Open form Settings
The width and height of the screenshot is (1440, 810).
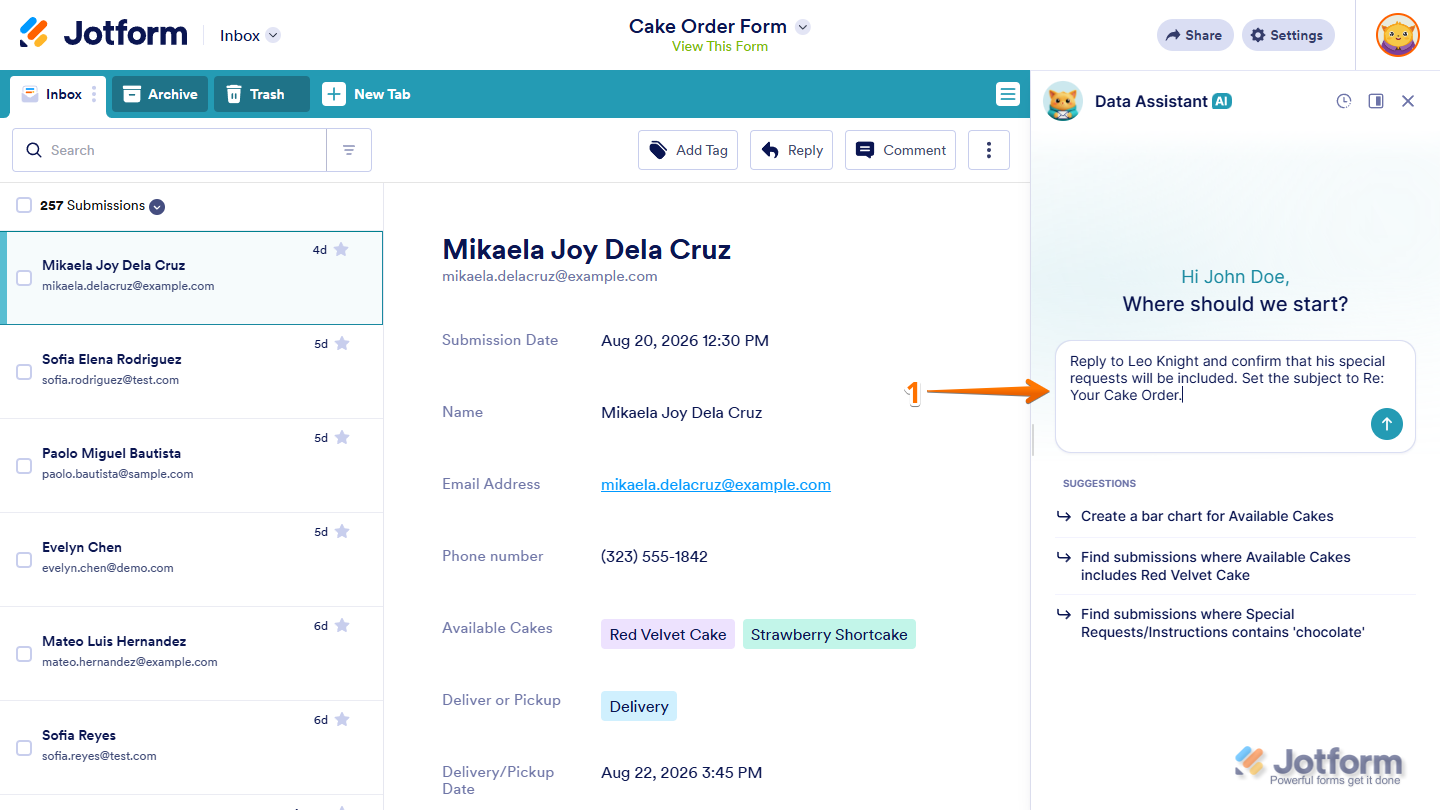click(x=1288, y=35)
